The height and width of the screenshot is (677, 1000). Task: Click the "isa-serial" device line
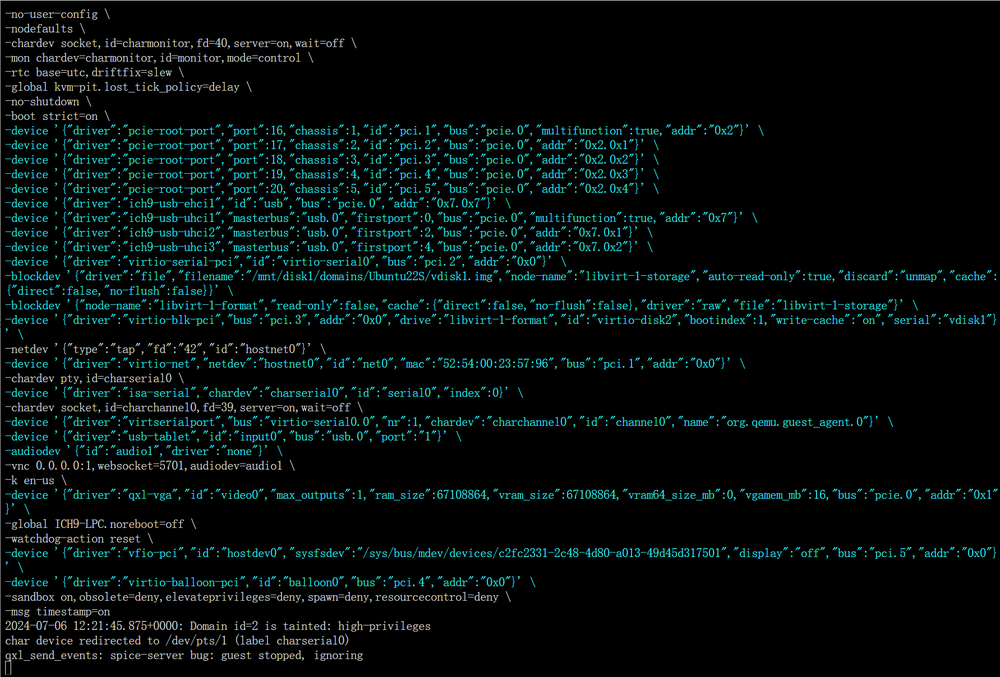pyautogui.click(x=264, y=393)
